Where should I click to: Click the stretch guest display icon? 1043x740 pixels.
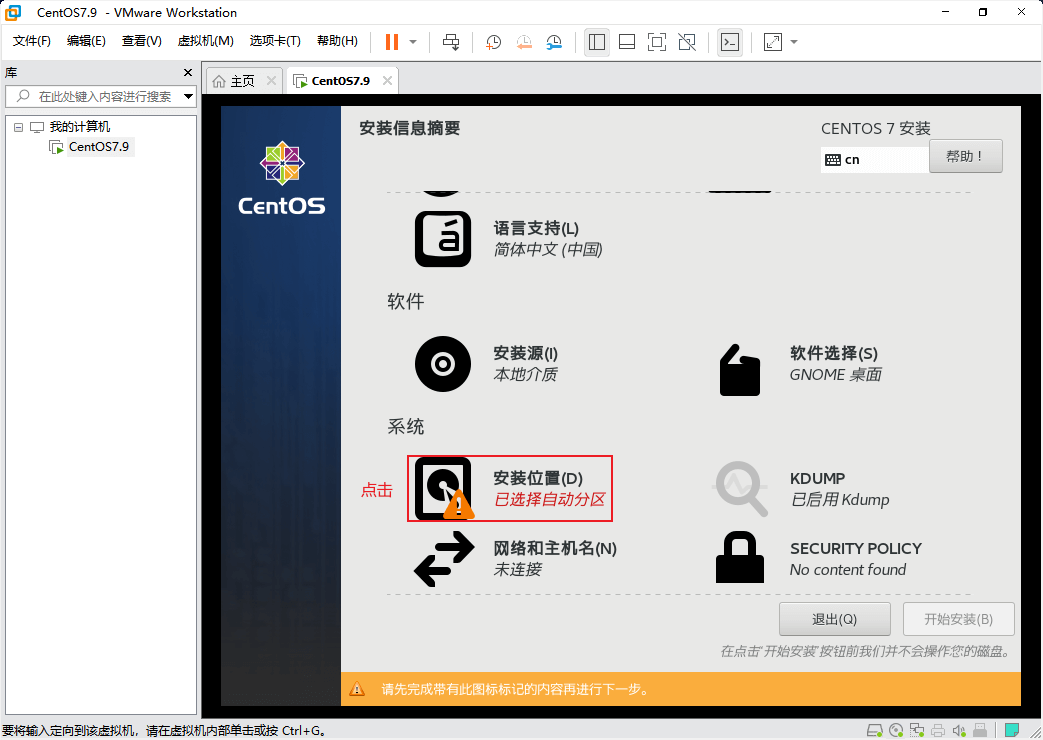(x=772, y=42)
